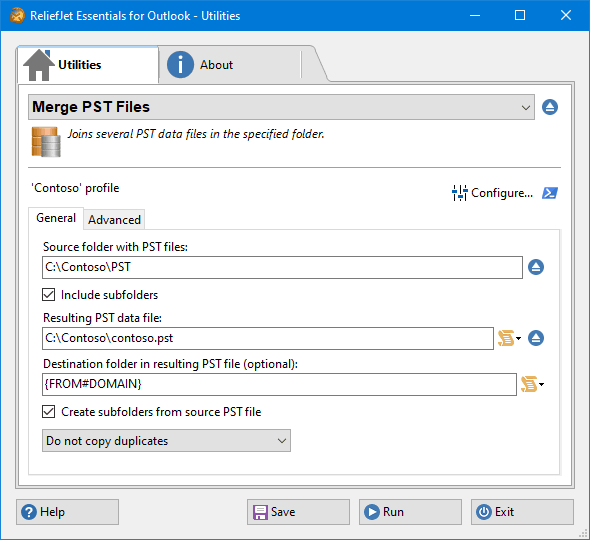
Task: Open Help with the Help button
Action: coord(67,512)
